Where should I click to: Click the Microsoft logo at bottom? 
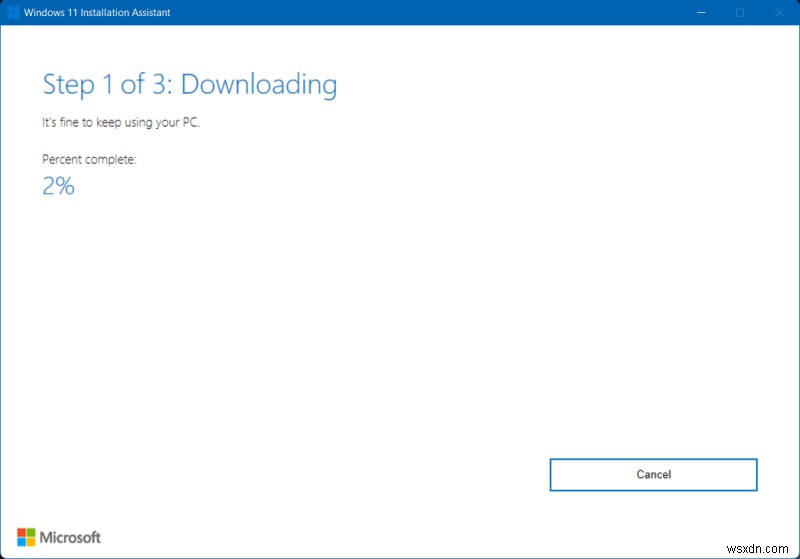pos(59,537)
